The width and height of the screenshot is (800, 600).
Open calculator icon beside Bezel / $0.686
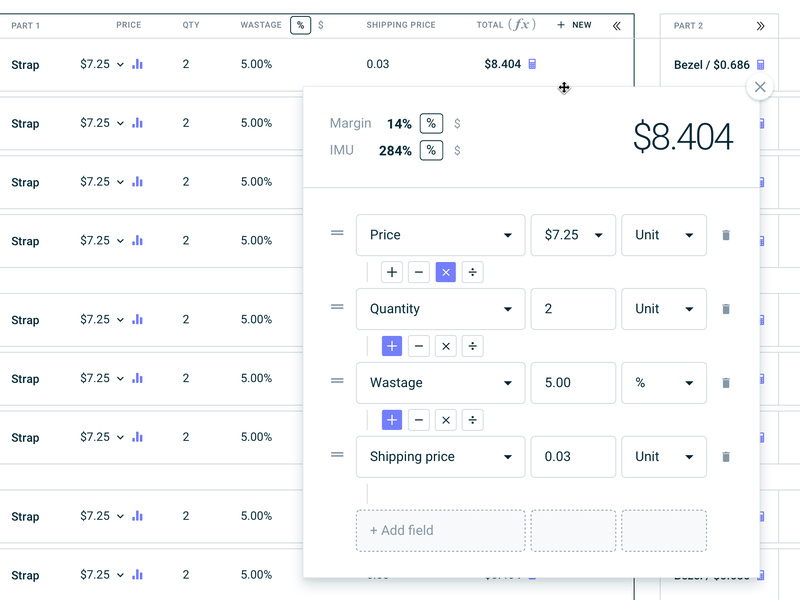click(760, 64)
